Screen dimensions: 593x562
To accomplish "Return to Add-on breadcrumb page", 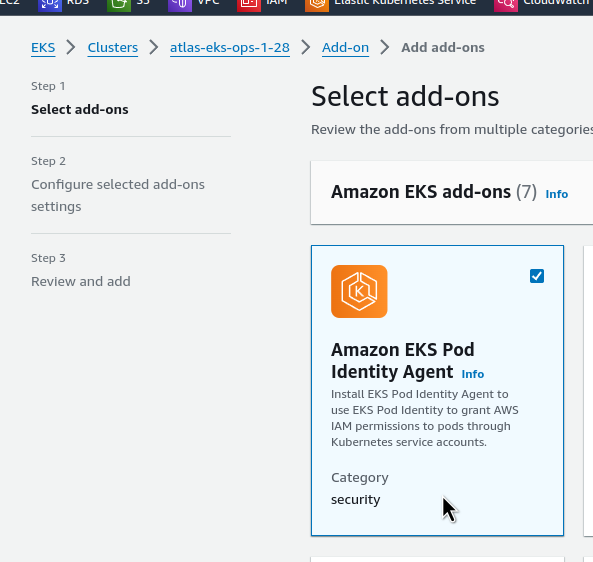I will click(345, 48).
